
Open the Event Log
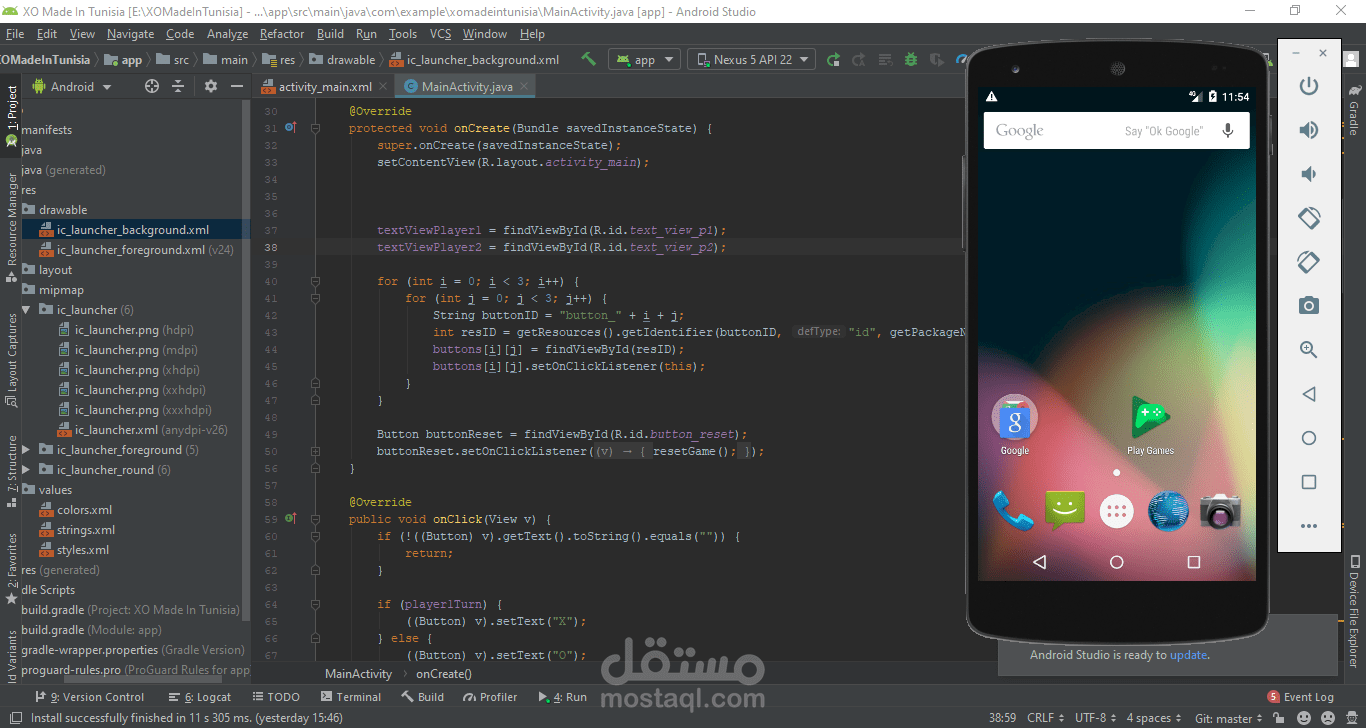1301,697
